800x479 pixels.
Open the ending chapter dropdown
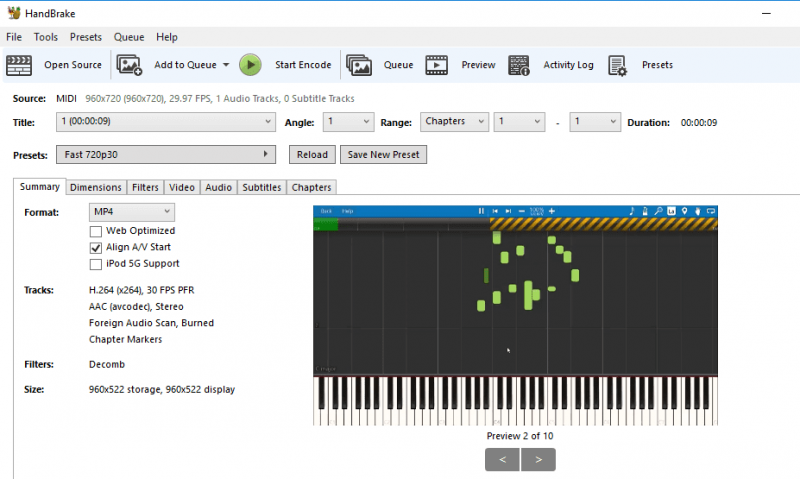pos(595,122)
